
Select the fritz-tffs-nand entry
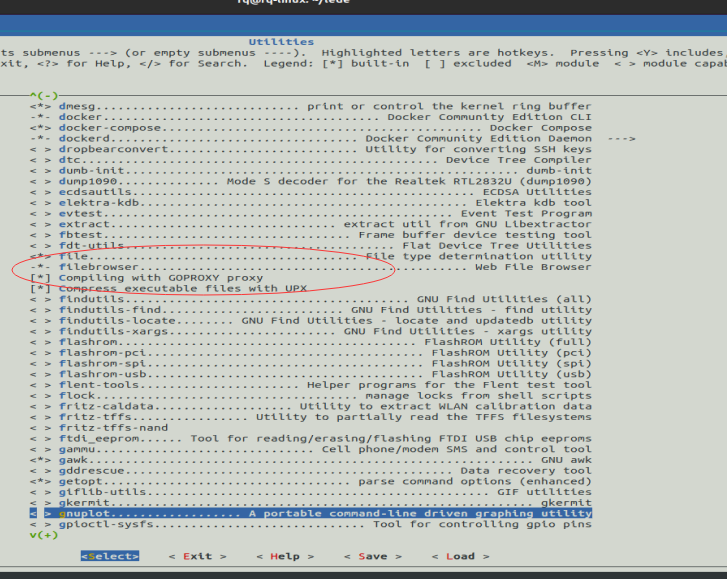pyautogui.click(x=99, y=427)
